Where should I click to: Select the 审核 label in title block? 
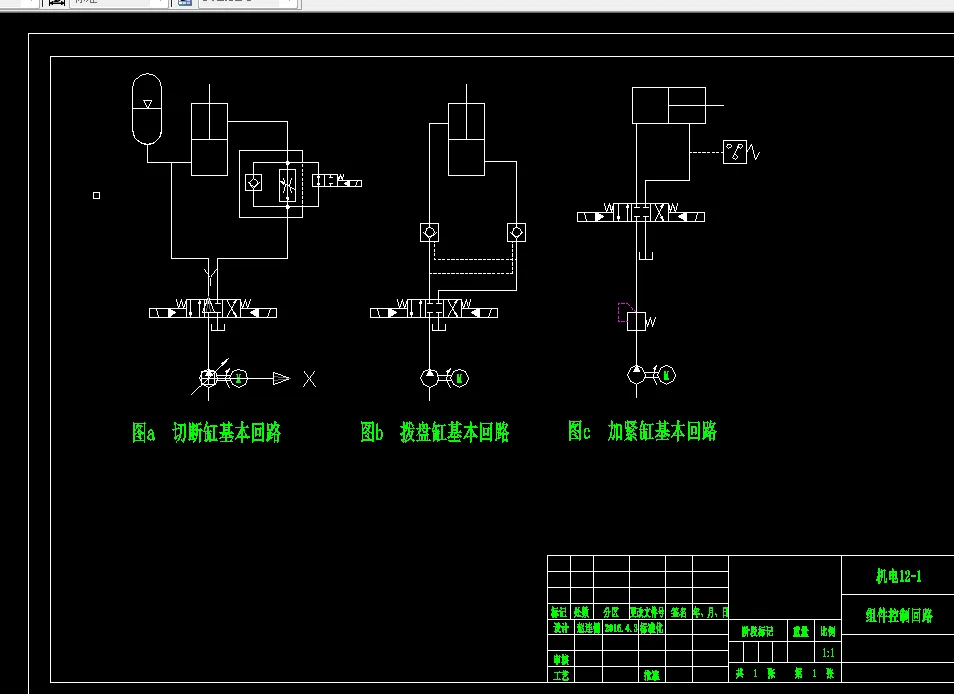[560, 659]
